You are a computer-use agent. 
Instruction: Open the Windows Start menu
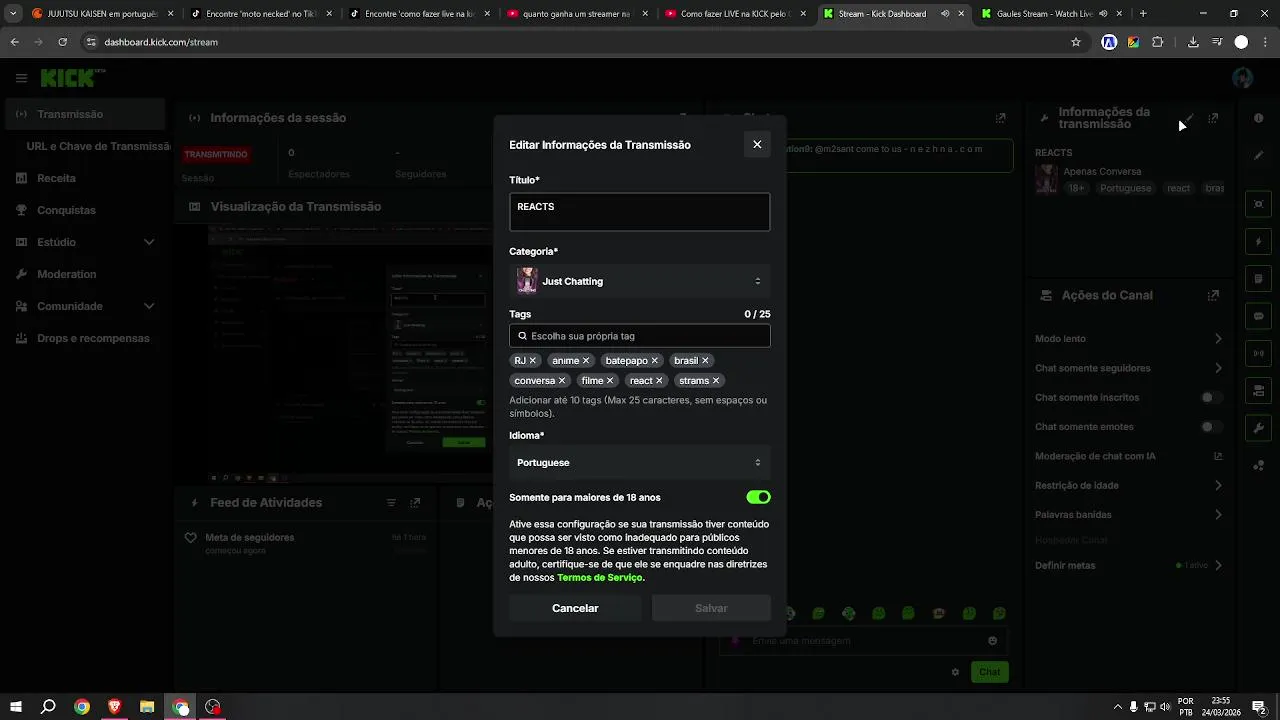pos(15,707)
